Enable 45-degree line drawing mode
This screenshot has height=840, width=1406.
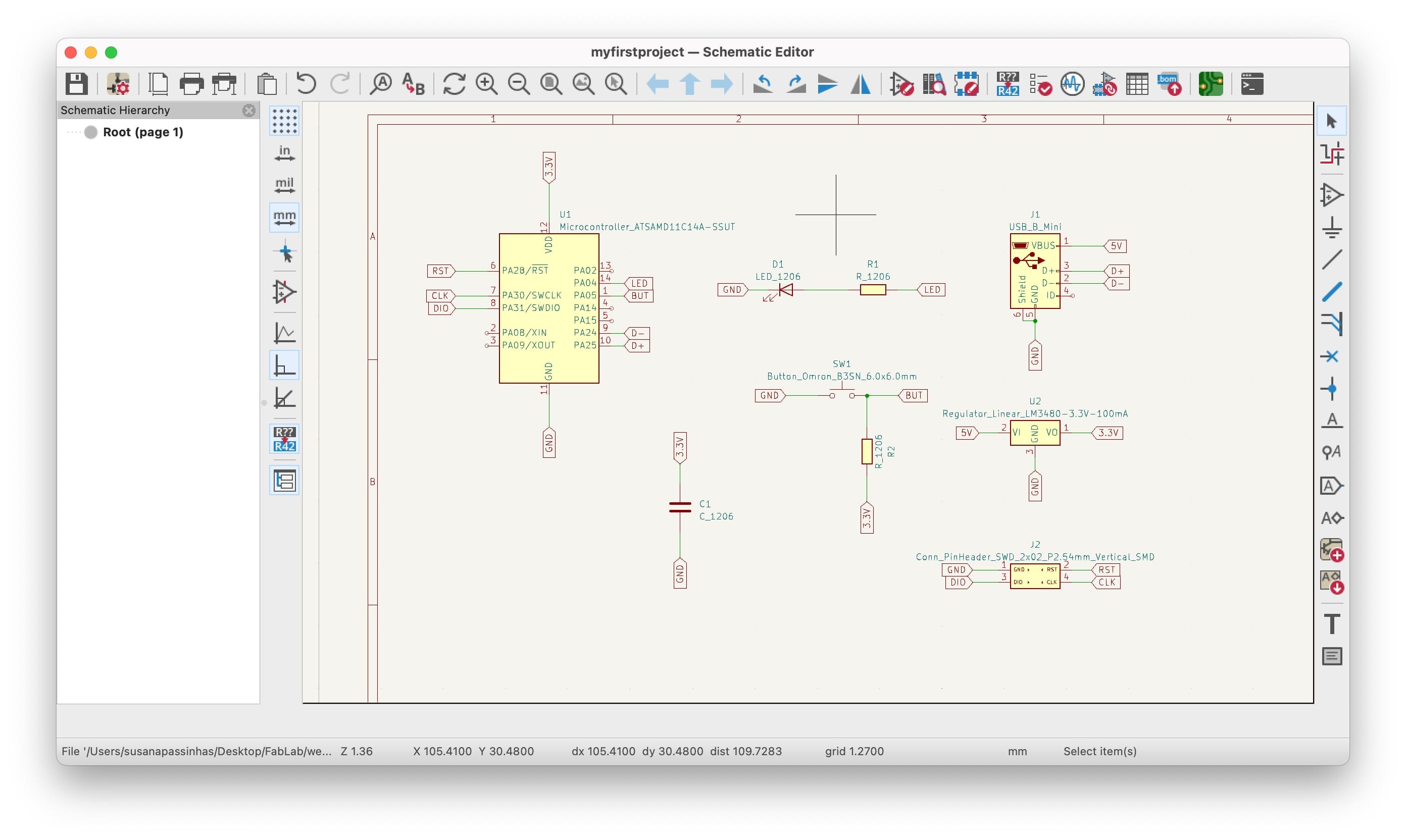tap(284, 398)
